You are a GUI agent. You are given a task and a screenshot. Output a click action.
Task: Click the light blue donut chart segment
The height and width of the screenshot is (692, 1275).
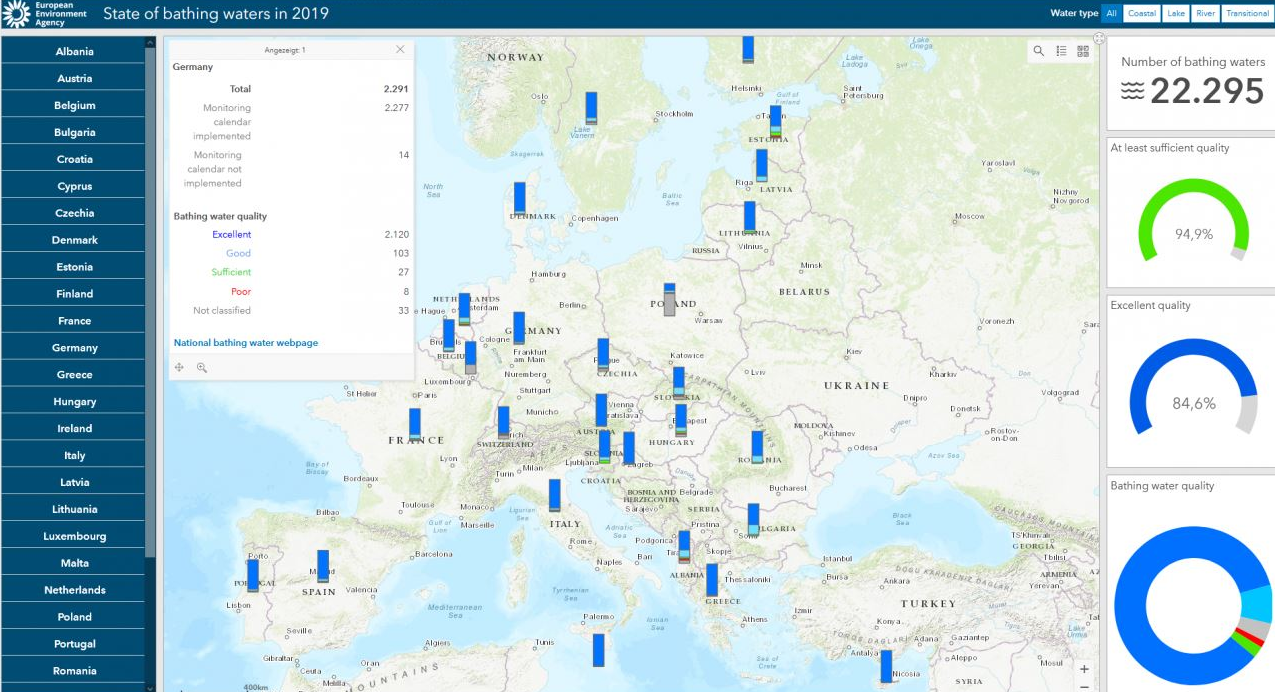tap(1256, 604)
